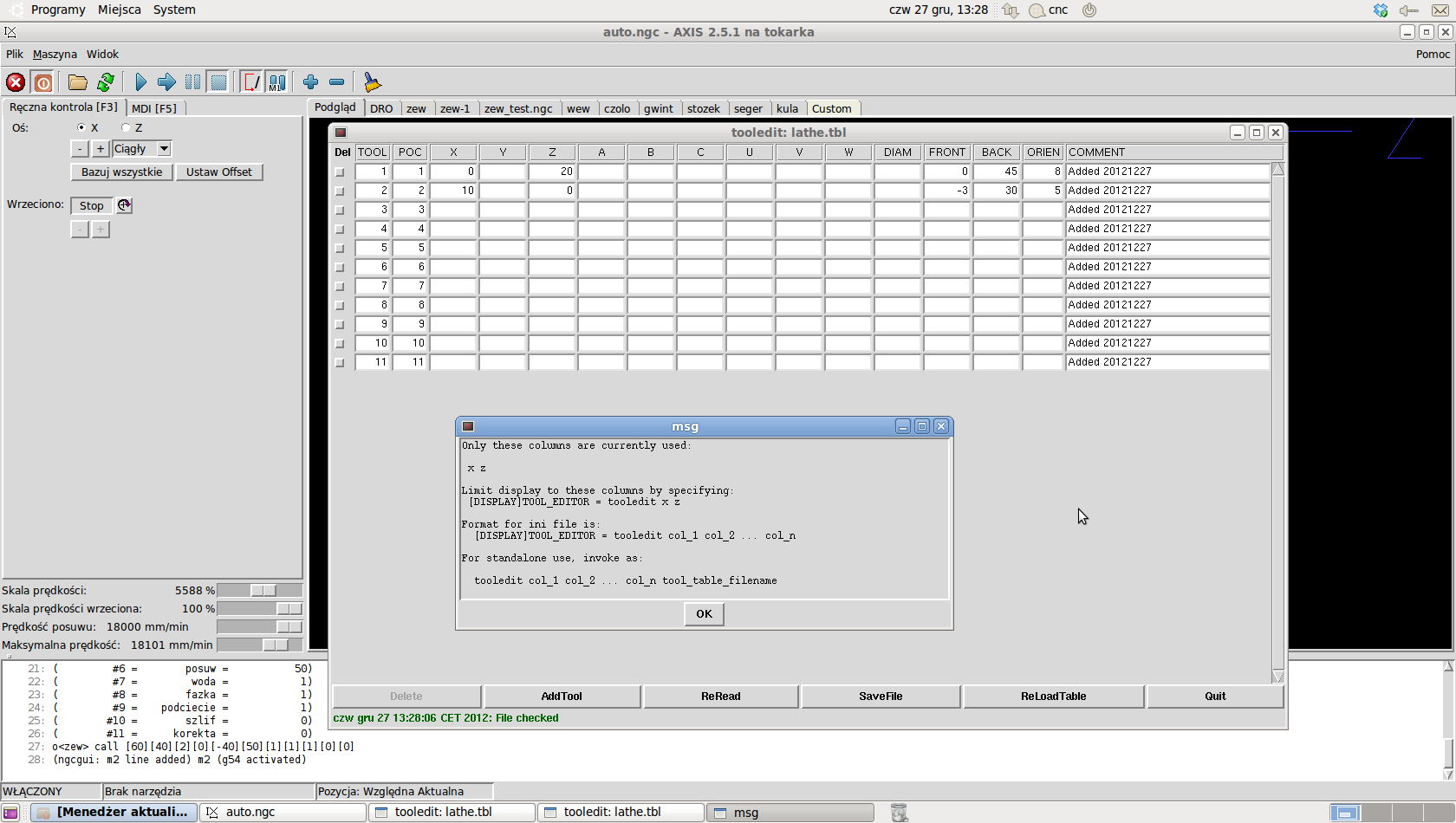
Task: Click the ReRead button
Action: tap(721, 697)
